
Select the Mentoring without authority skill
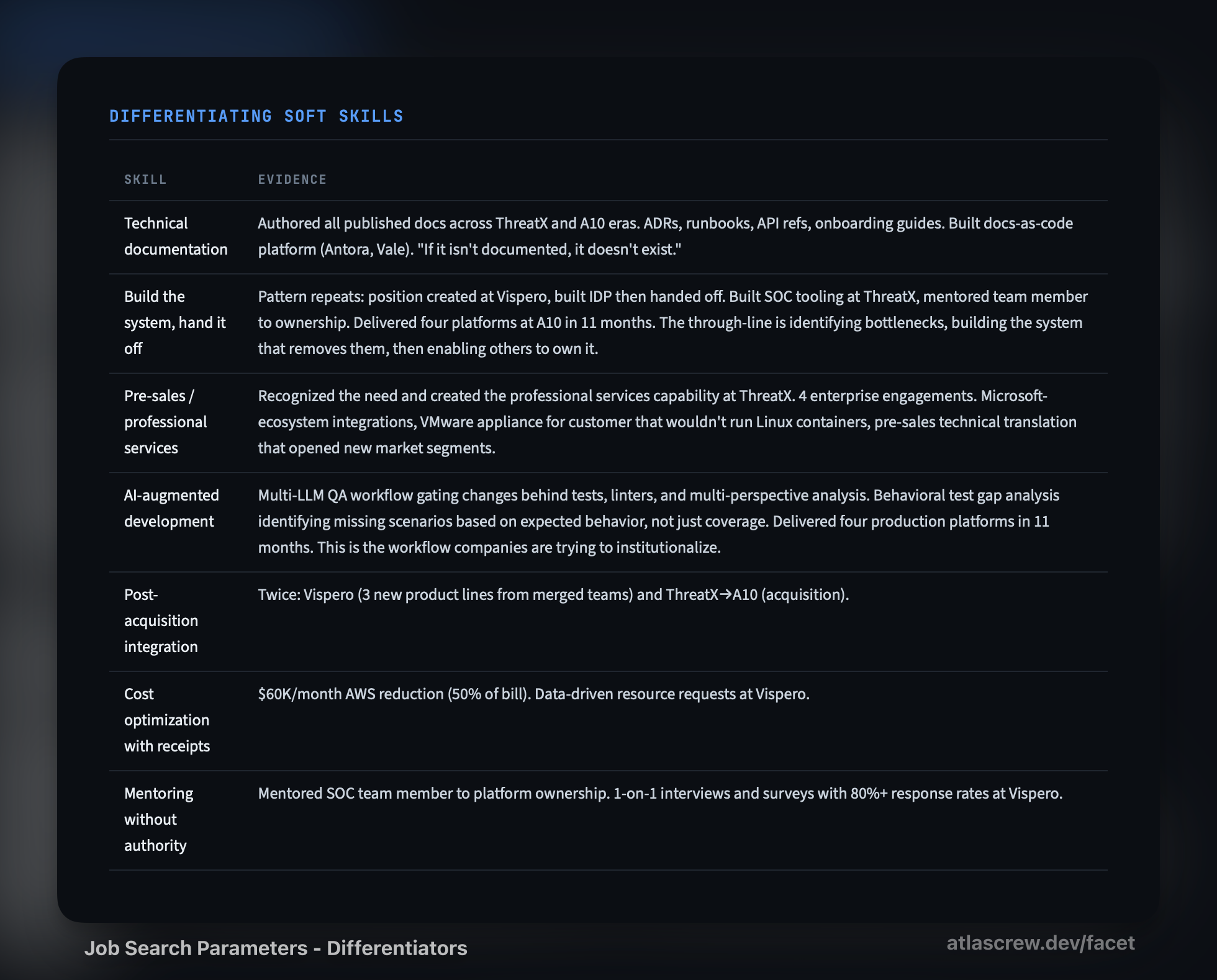[x=158, y=819]
